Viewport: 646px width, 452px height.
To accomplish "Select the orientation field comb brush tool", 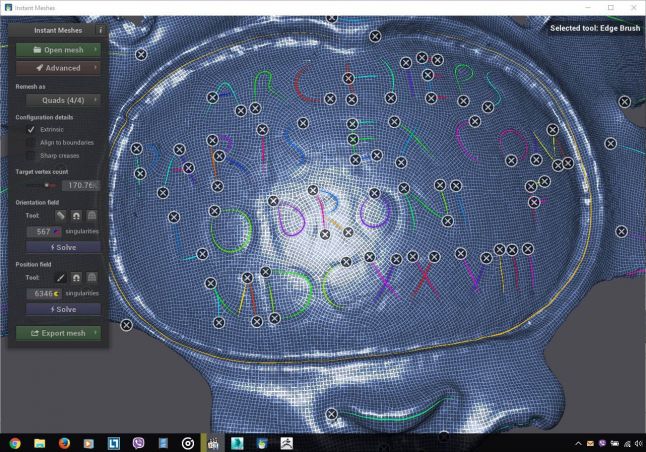I will (60, 215).
